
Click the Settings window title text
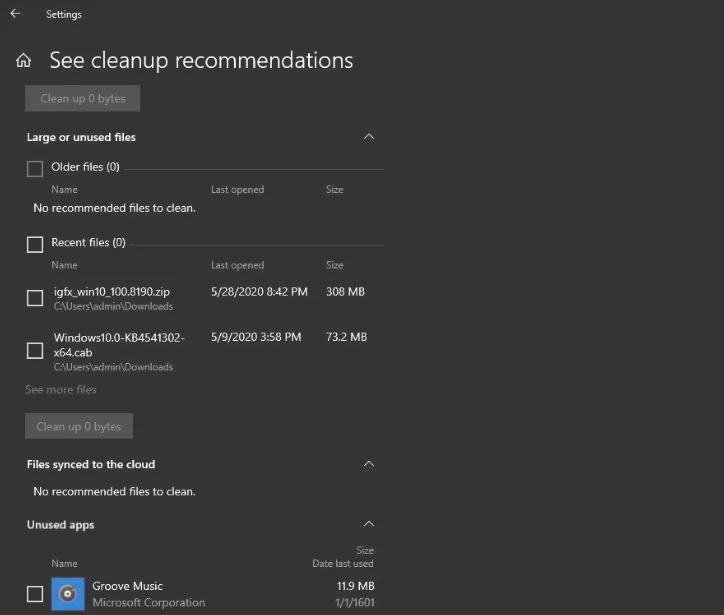(64, 14)
